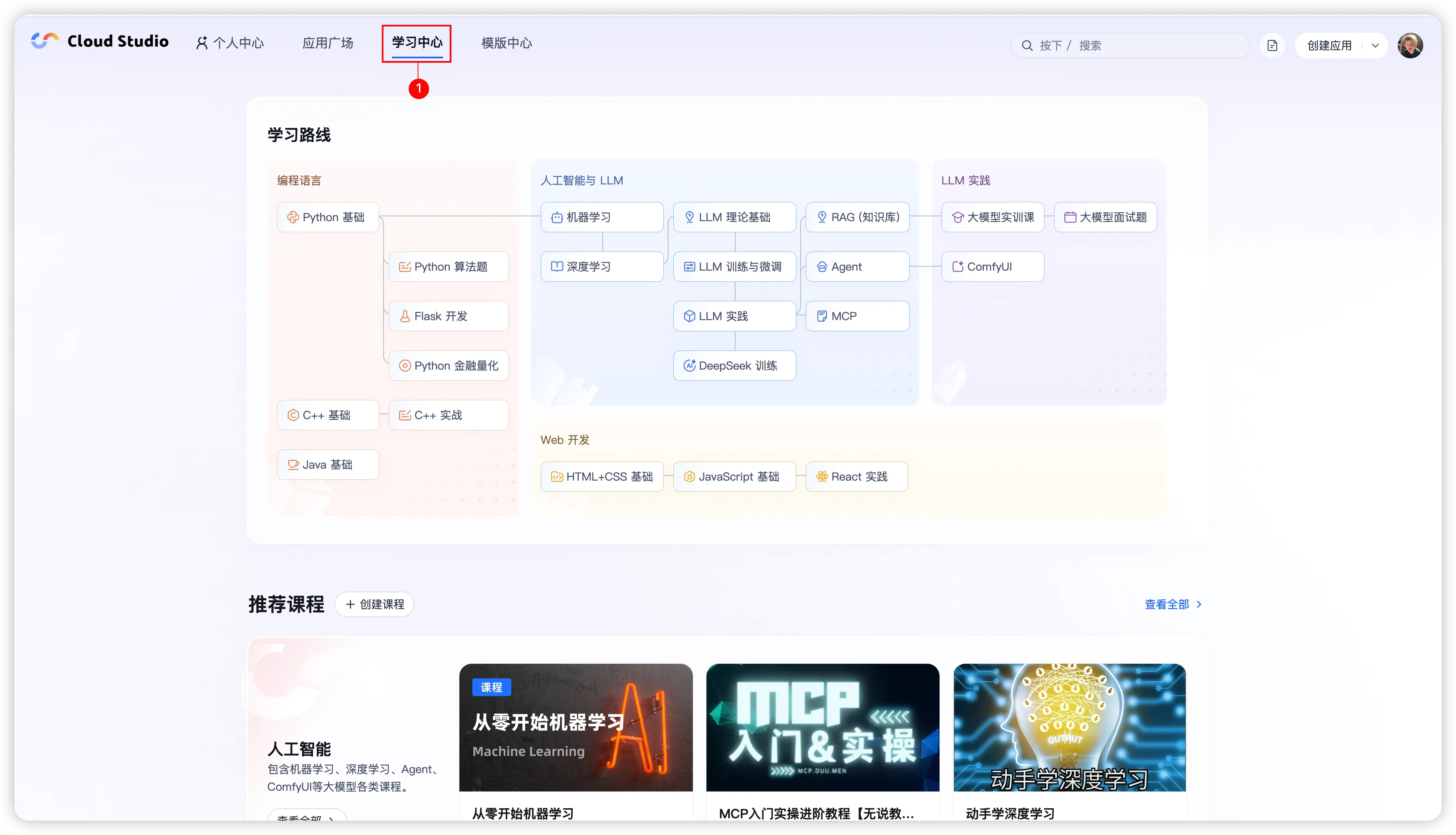Open the user avatar profile
This screenshot has height=835, width=1456.
point(1410,46)
